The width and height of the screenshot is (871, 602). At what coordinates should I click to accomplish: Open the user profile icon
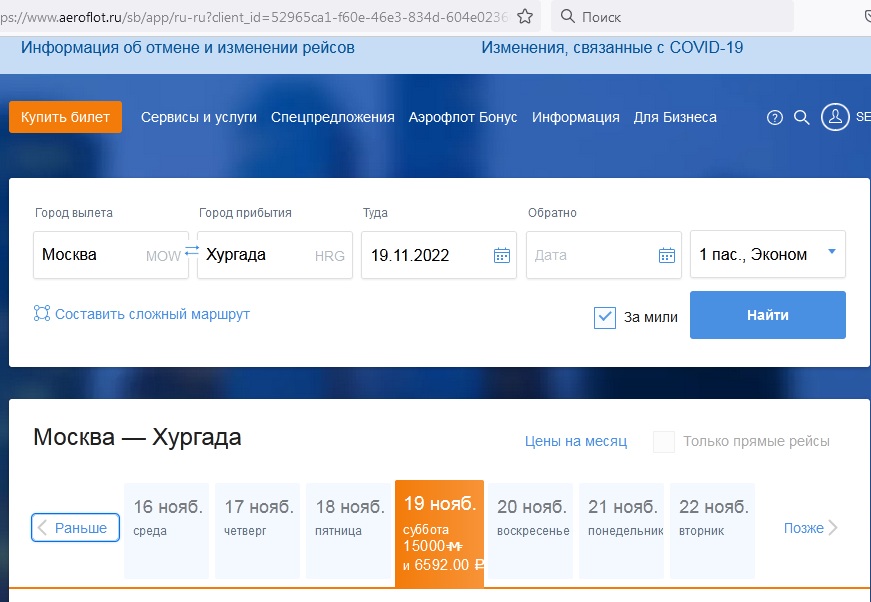tap(835, 117)
